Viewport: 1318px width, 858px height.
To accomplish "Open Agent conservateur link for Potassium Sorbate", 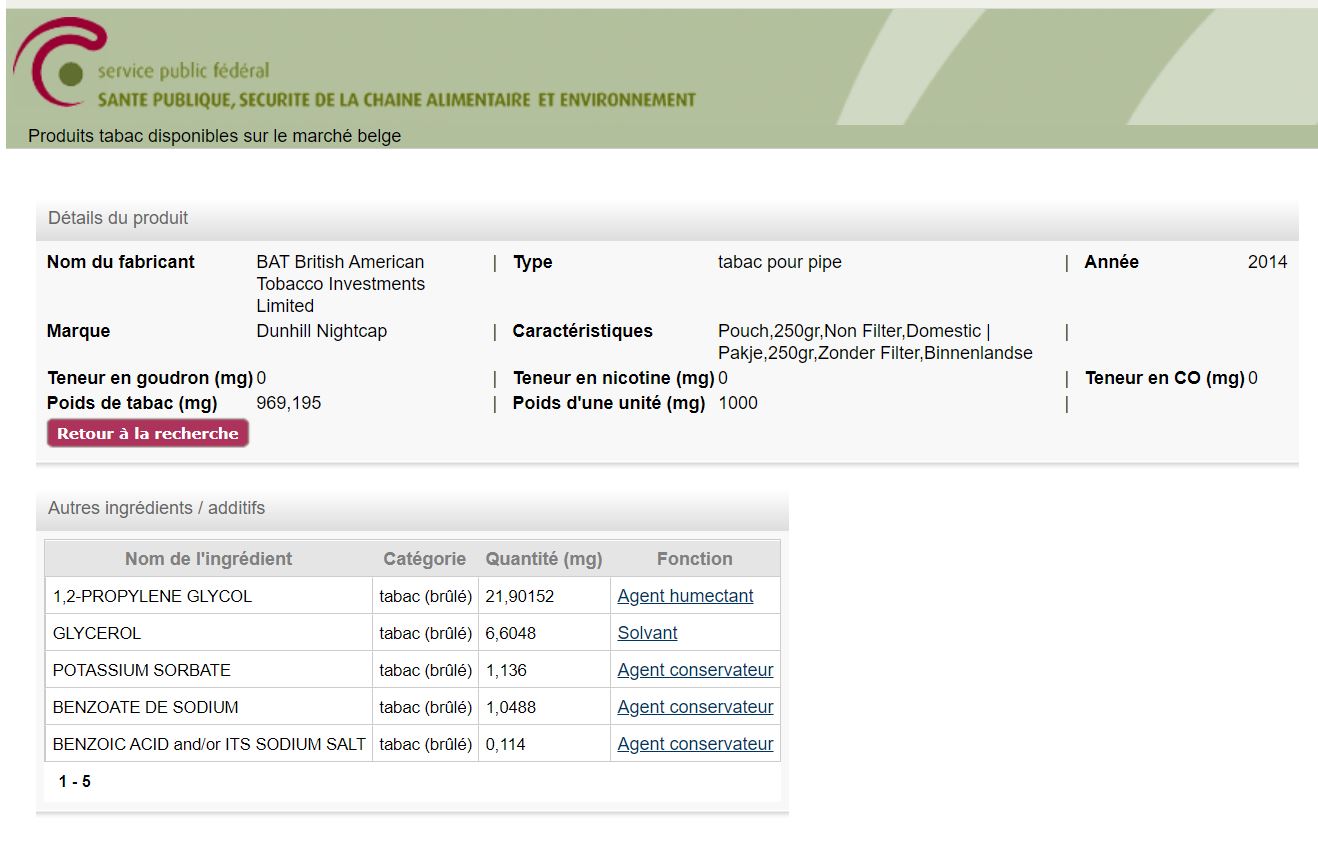I will 695,670.
